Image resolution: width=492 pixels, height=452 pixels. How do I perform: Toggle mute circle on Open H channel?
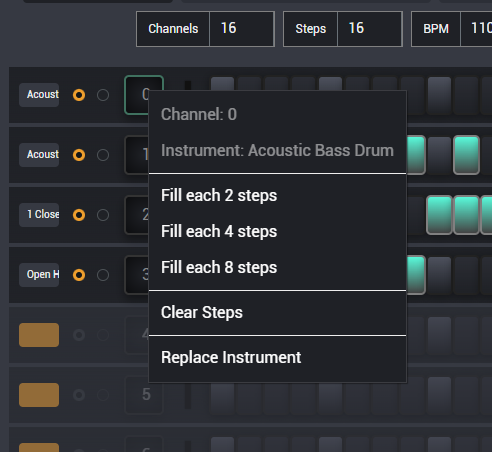pyautogui.click(x=79, y=275)
